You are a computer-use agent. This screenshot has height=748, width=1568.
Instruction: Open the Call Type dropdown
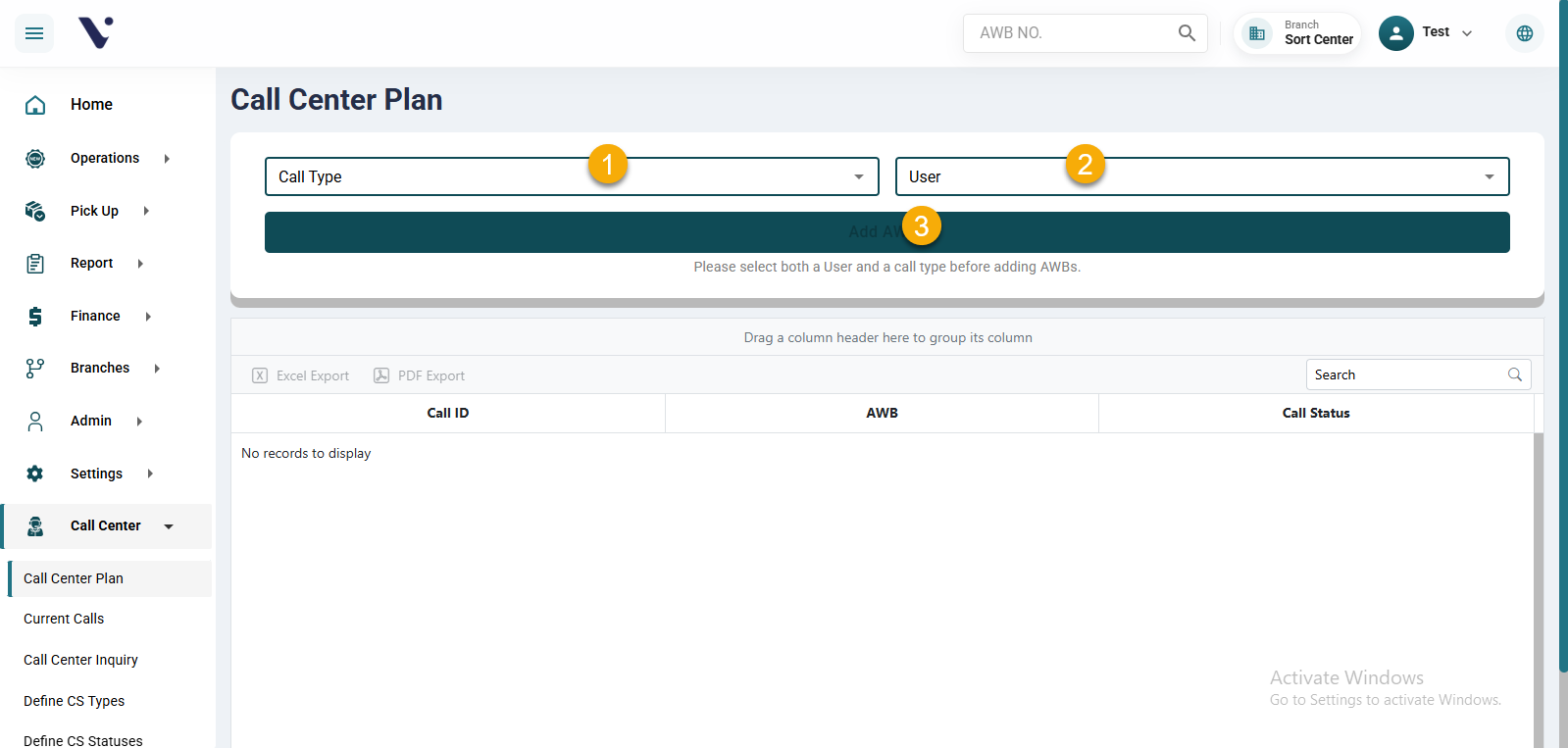point(572,176)
